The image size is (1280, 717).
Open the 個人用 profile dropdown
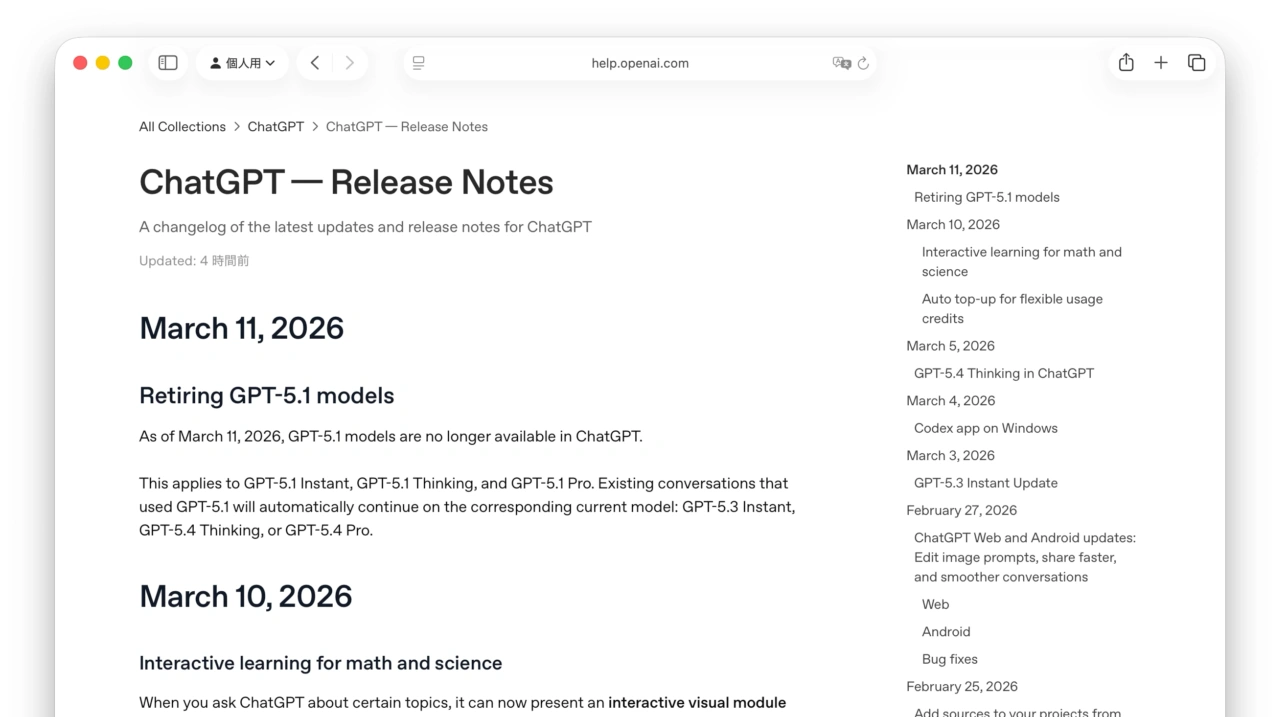[x=242, y=62]
